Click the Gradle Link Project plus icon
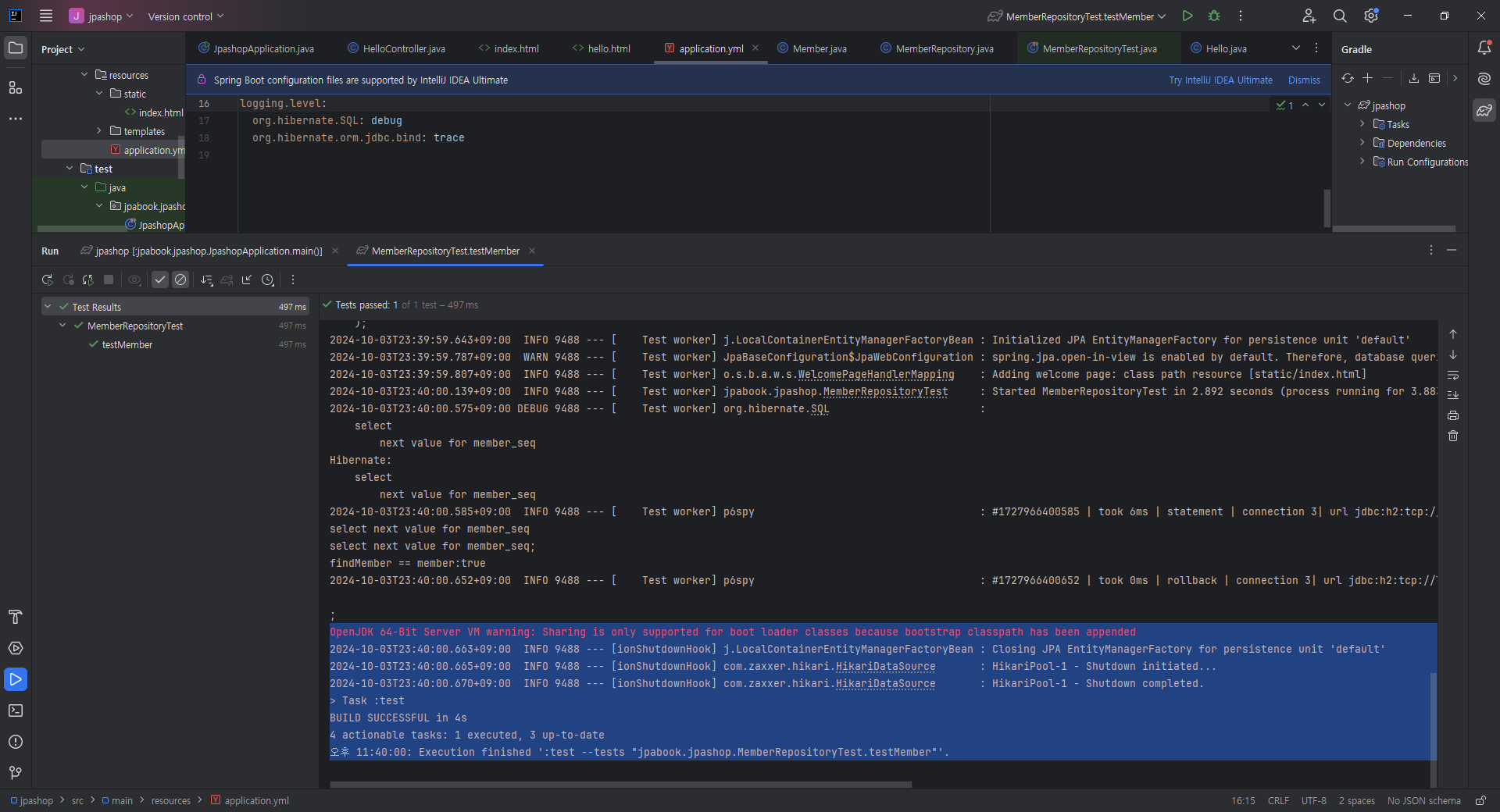This screenshot has height=812, width=1500. 1368,78
